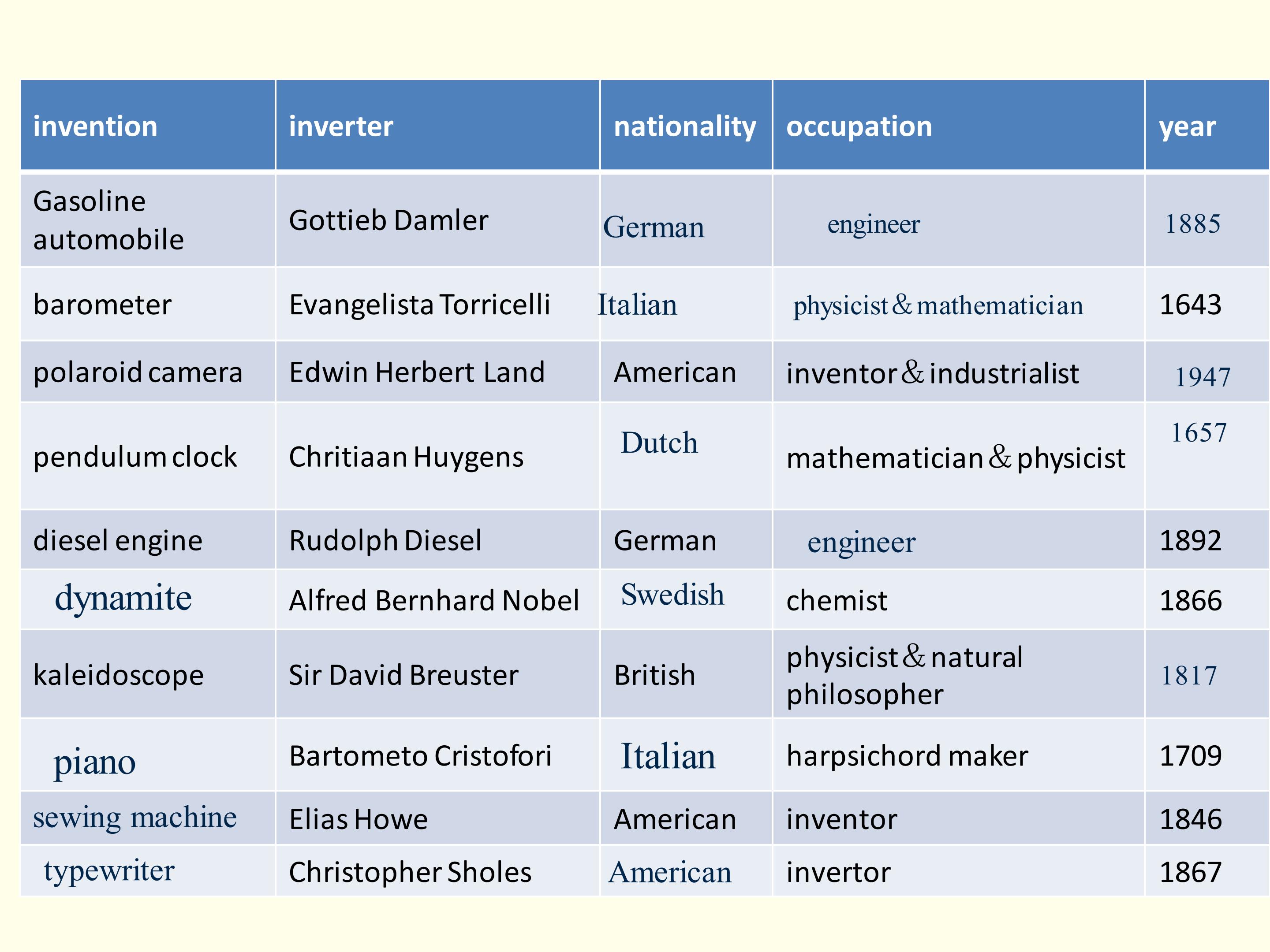Click the 'physicist & mathematician' answer text
Screen dimensions: 1270x952
coord(938,305)
